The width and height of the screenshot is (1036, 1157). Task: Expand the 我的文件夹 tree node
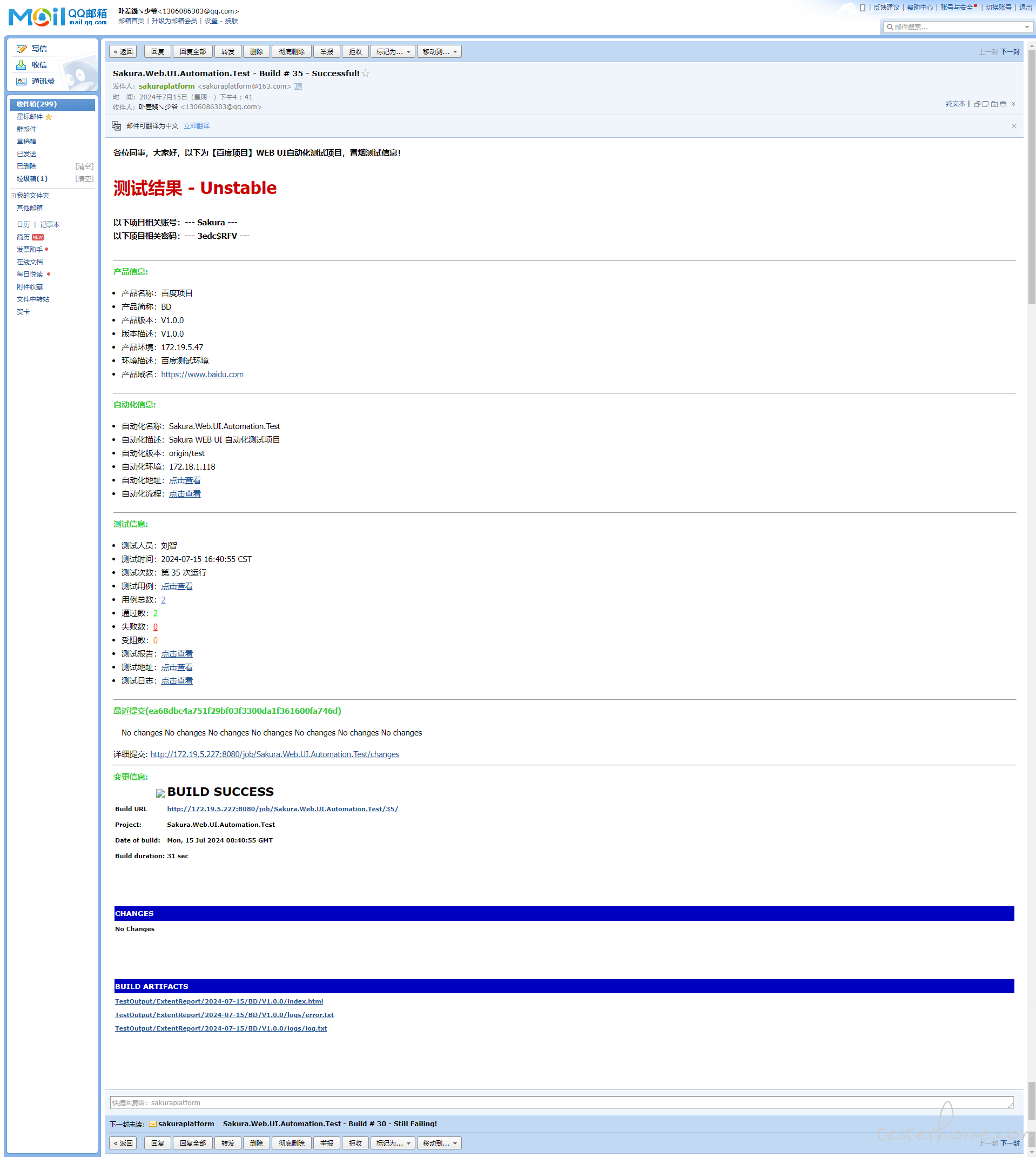point(13,196)
